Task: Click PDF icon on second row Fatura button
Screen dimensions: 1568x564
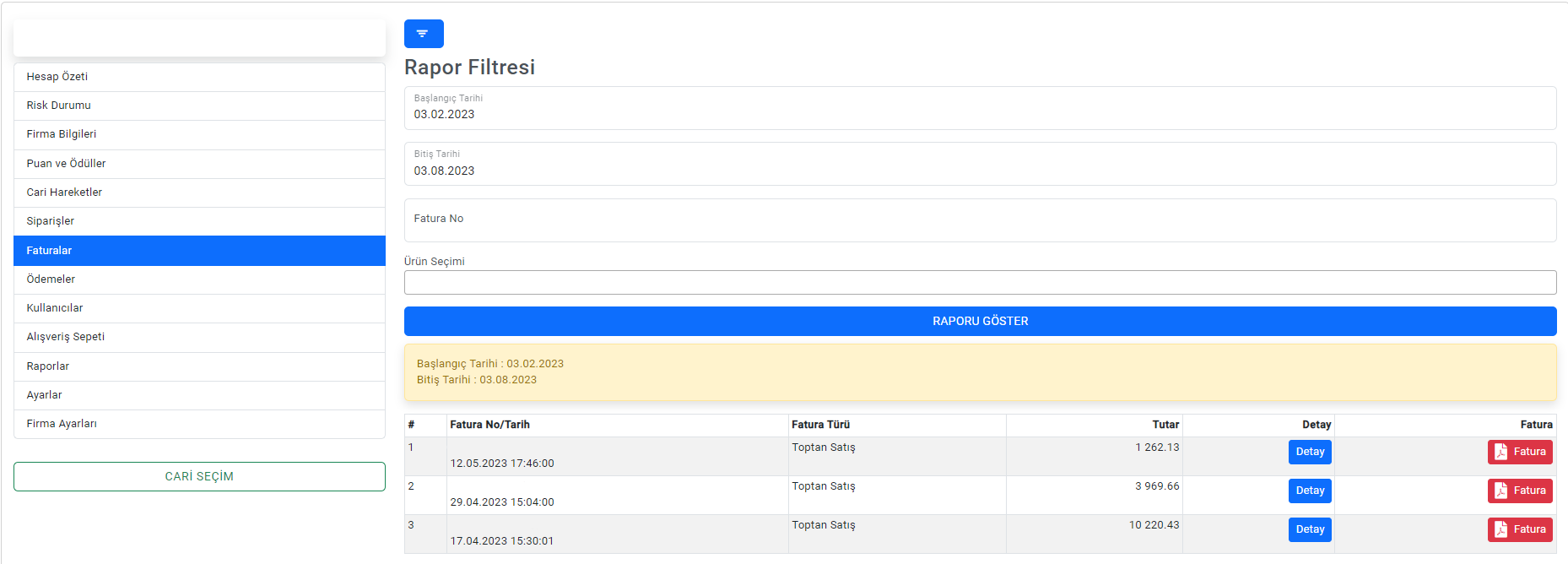Action: click(1500, 491)
